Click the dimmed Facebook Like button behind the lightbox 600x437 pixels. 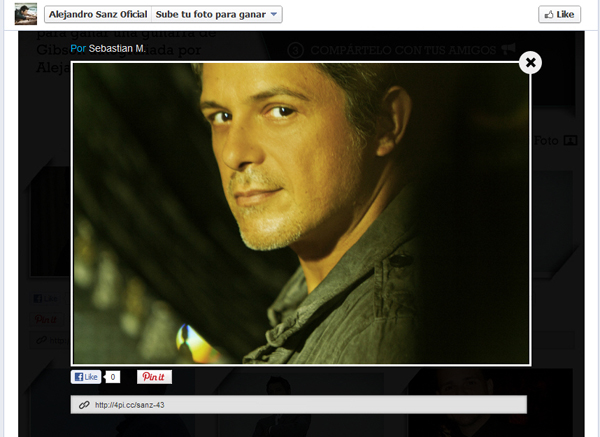(46, 298)
